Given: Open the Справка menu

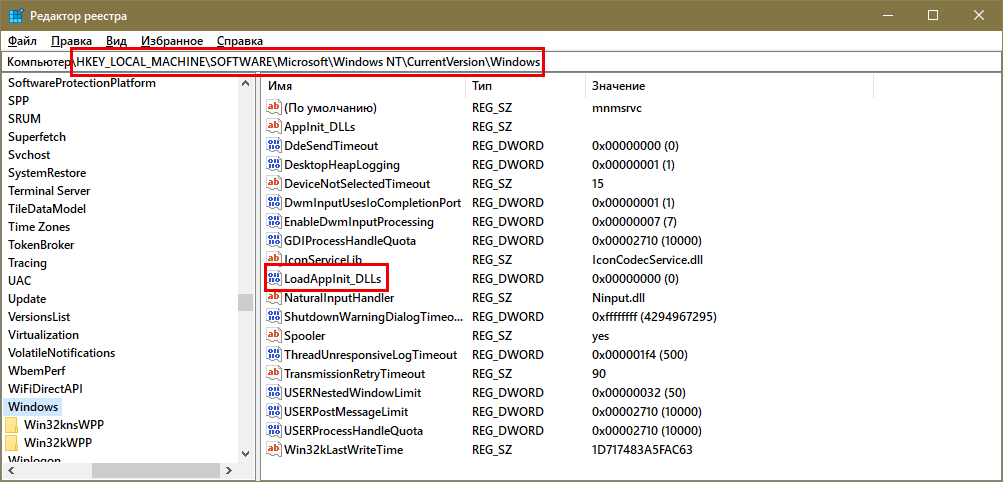Looking at the screenshot, I should pos(239,41).
